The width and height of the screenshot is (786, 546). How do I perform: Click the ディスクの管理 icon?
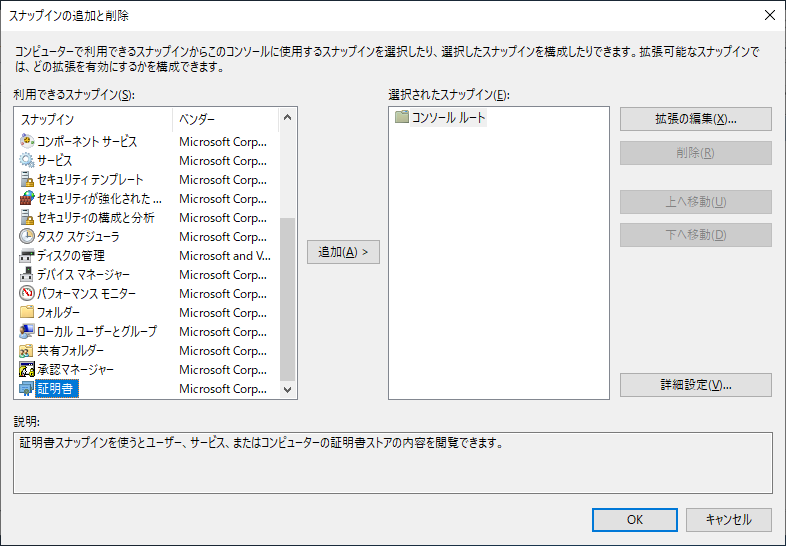[x=27, y=255]
